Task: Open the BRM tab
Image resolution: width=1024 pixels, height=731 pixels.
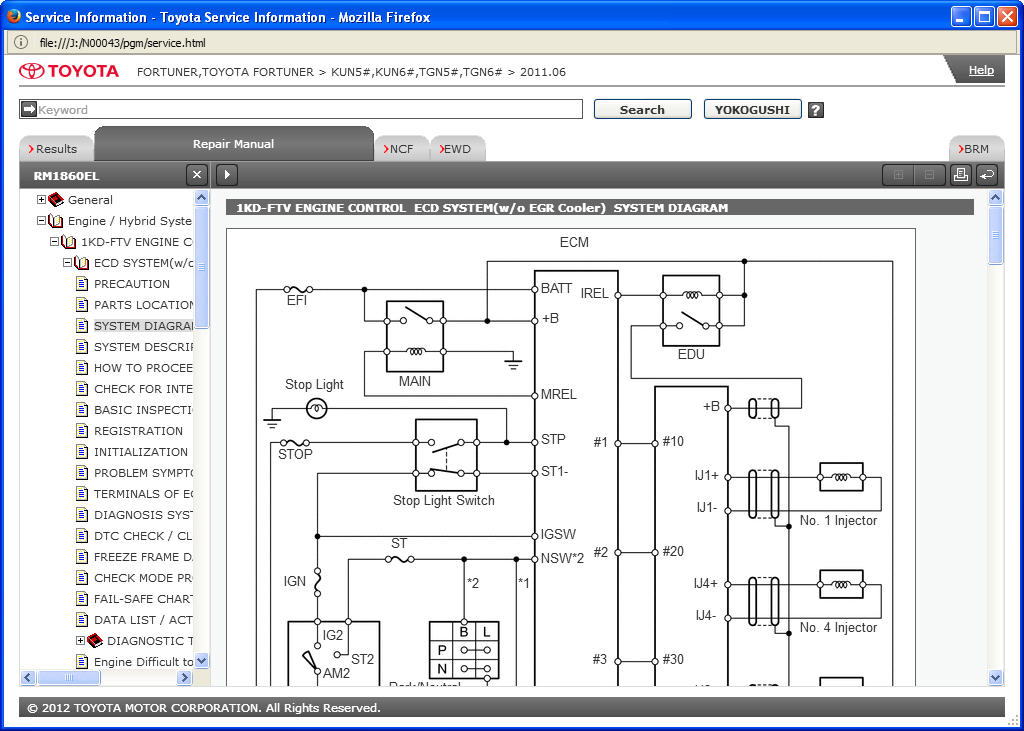Action: 974,149
